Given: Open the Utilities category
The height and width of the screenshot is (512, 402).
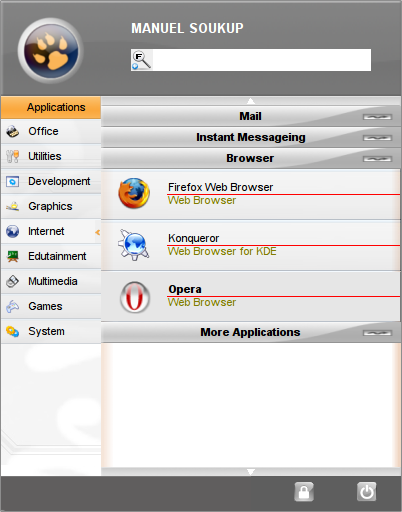Looking at the screenshot, I should coord(51,156).
